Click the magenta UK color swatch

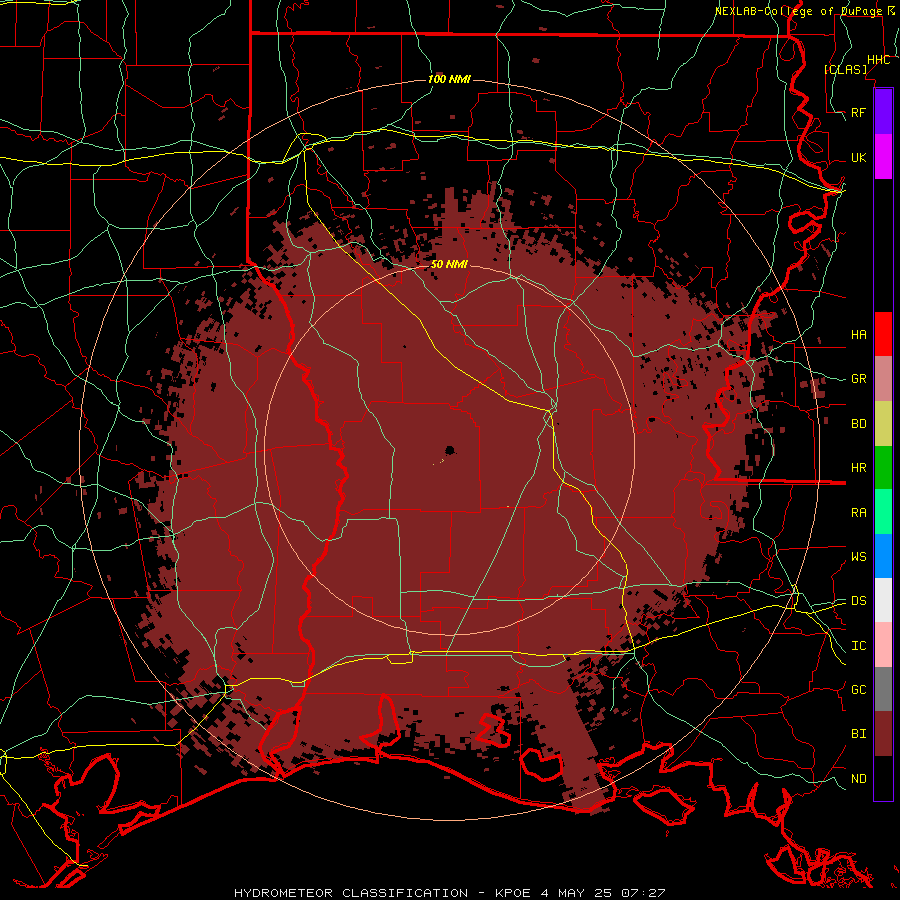click(x=883, y=157)
